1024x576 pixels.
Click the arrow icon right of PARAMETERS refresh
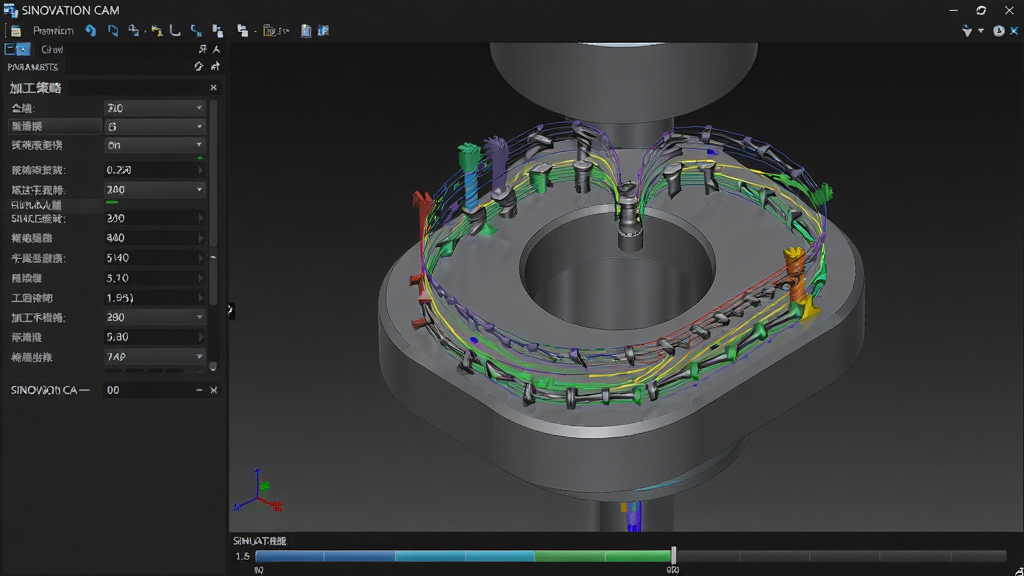(x=216, y=67)
